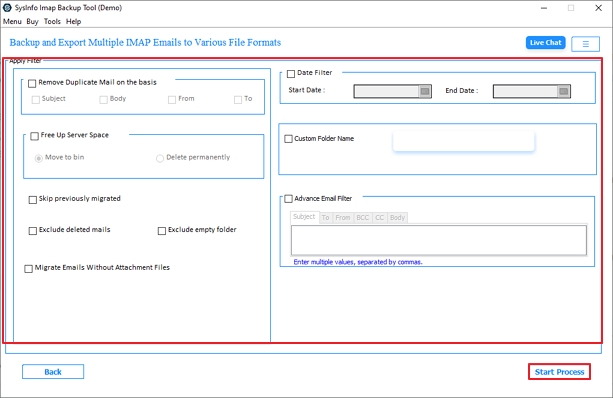
Task: Select the Move to bin radio button
Action: click(x=38, y=158)
